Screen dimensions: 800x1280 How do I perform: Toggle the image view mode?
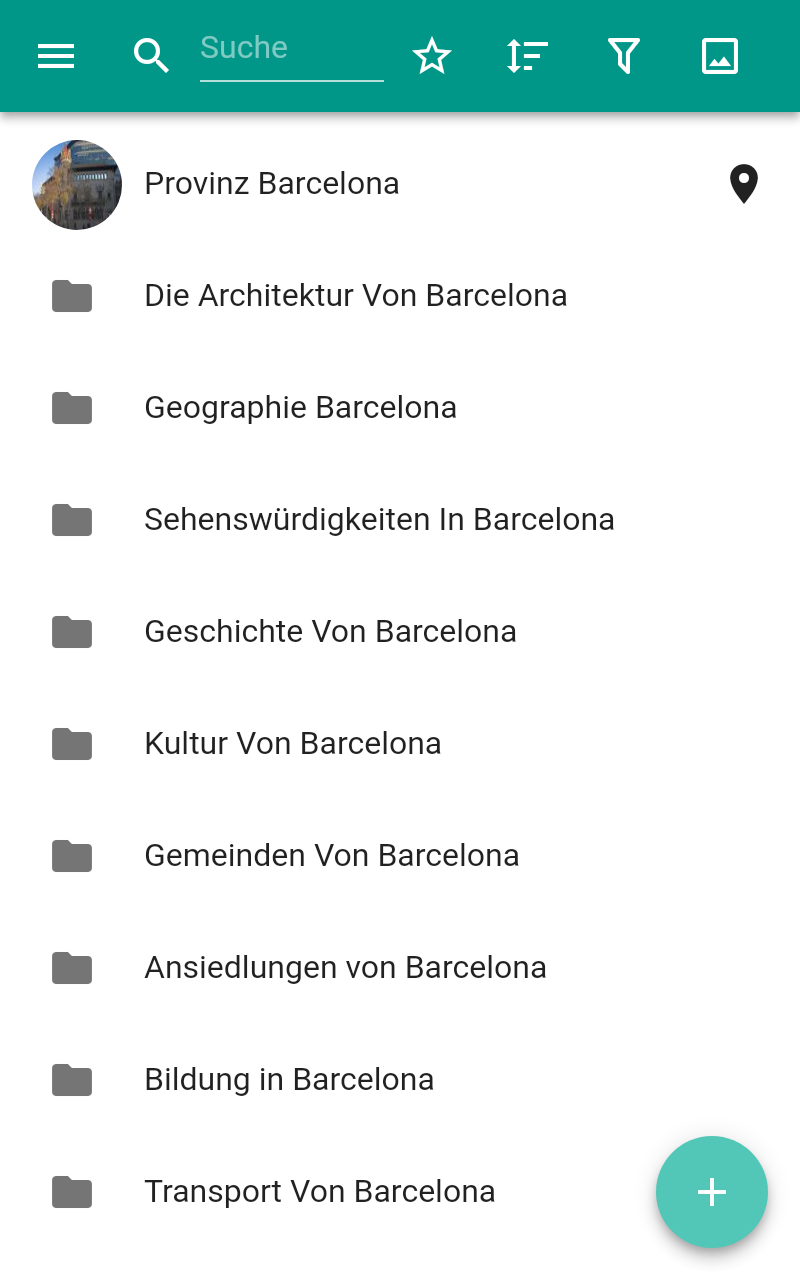(720, 56)
